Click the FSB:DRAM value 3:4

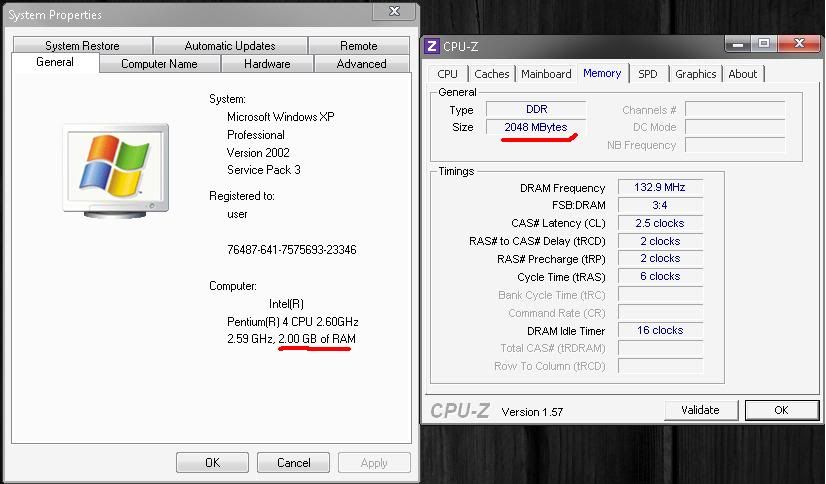point(660,205)
